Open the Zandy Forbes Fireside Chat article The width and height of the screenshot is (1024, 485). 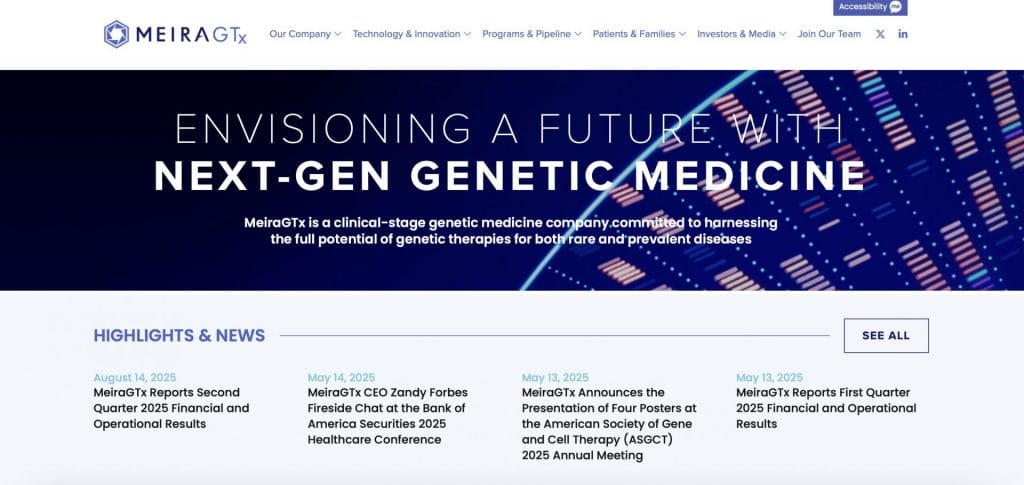(x=387, y=416)
